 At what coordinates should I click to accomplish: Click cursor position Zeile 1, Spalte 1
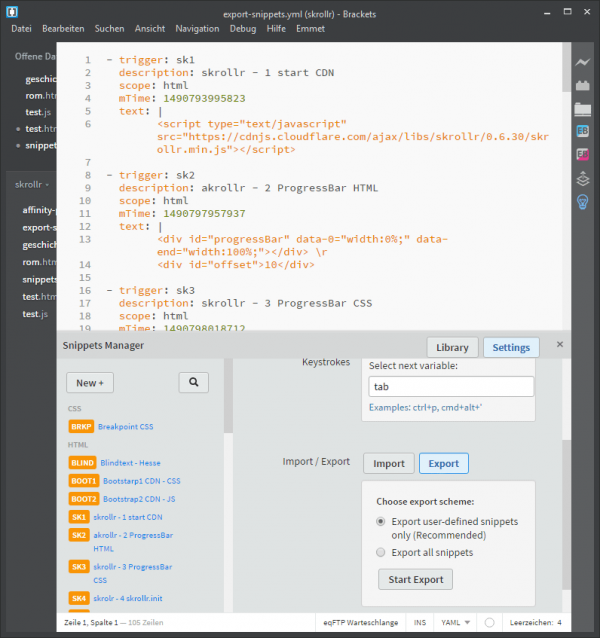[91, 623]
